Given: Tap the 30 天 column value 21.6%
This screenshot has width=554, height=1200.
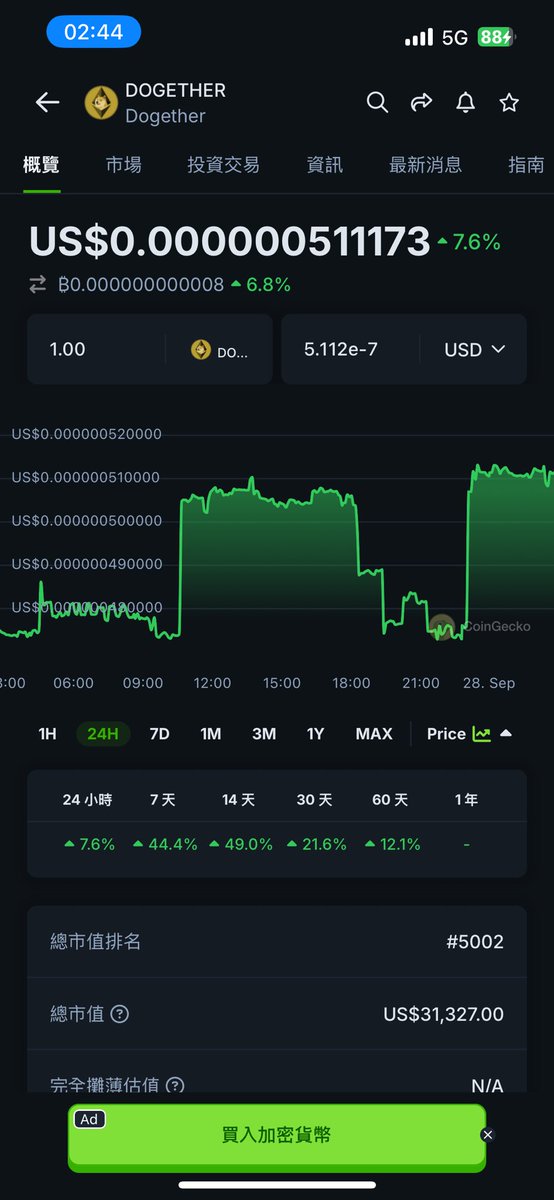Looking at the screenshot, I should (x=317, y=845).
